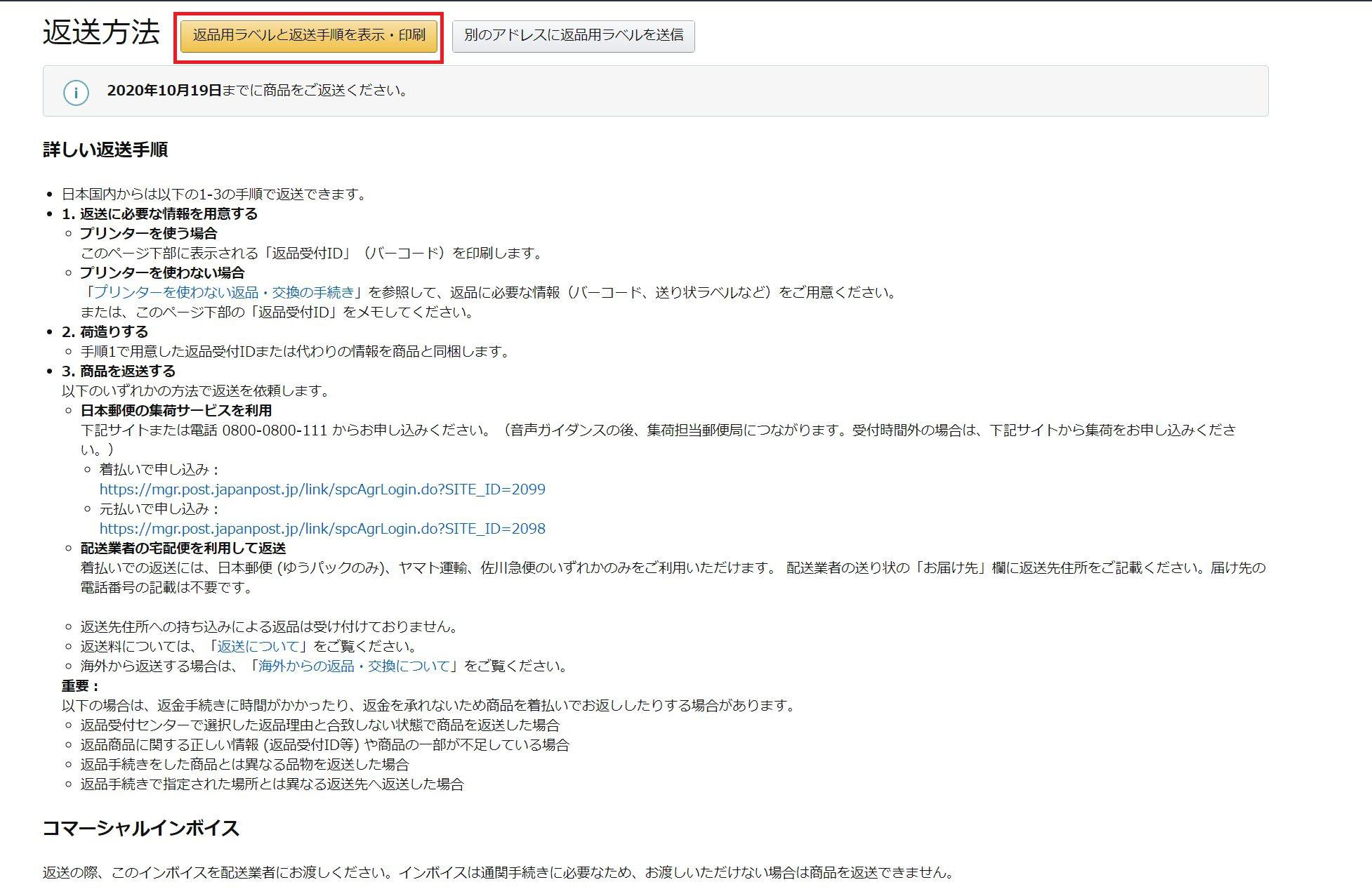Click 別のアドレスに返品用ラベルを送信 button
This screenshot has width=1372, height=894.
pyautogui.click(x=573, y=36)
